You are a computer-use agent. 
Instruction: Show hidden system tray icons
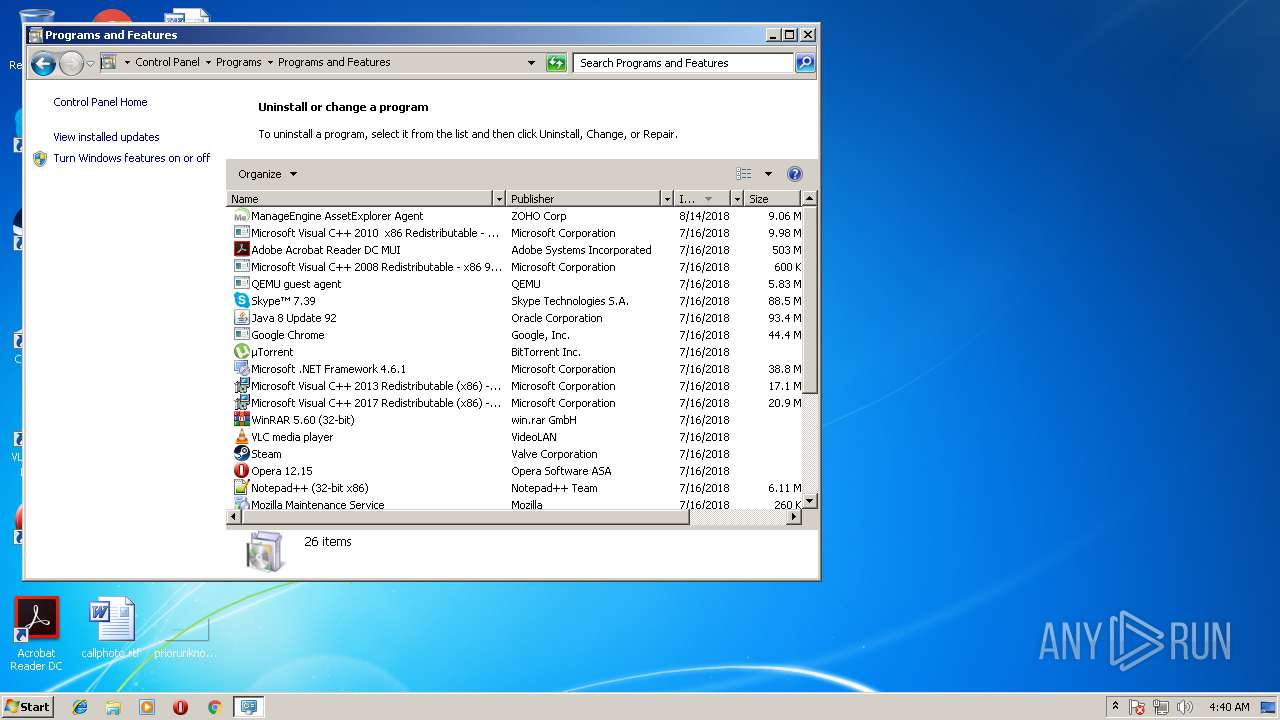1115,707
